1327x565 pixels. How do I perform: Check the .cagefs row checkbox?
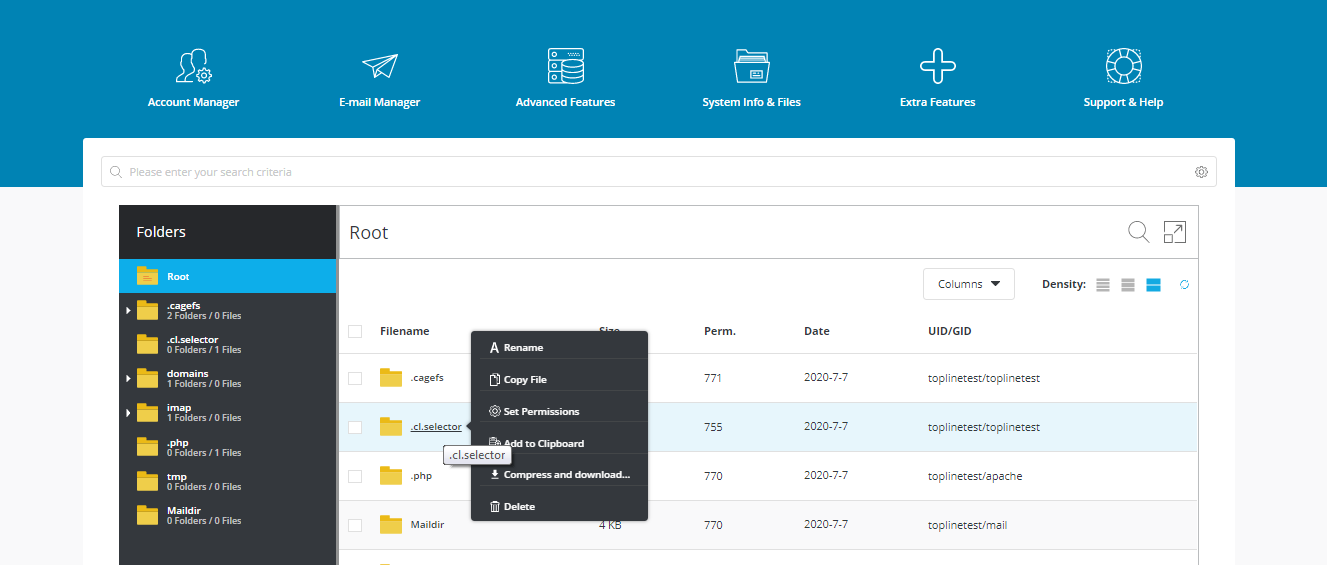355,378
